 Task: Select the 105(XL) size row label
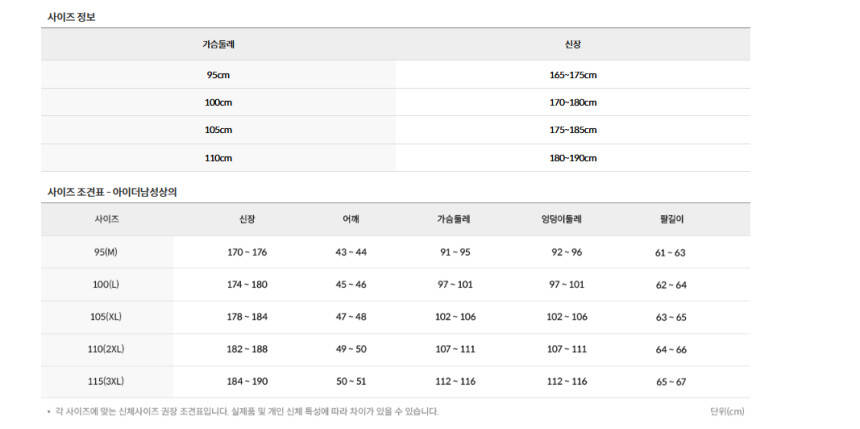[x=106, y=317]
